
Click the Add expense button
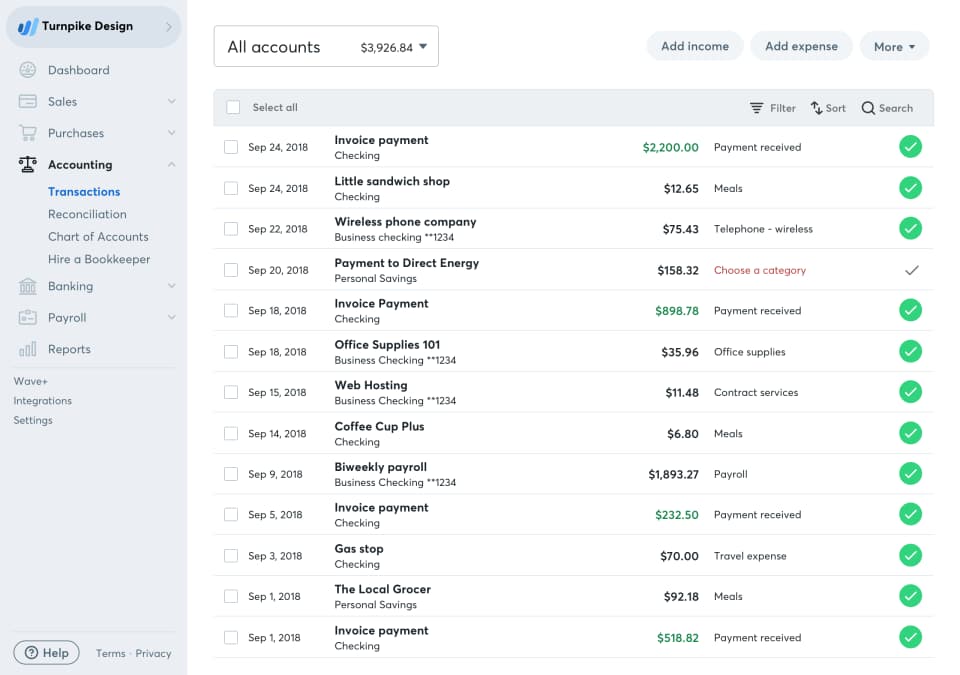801,45
